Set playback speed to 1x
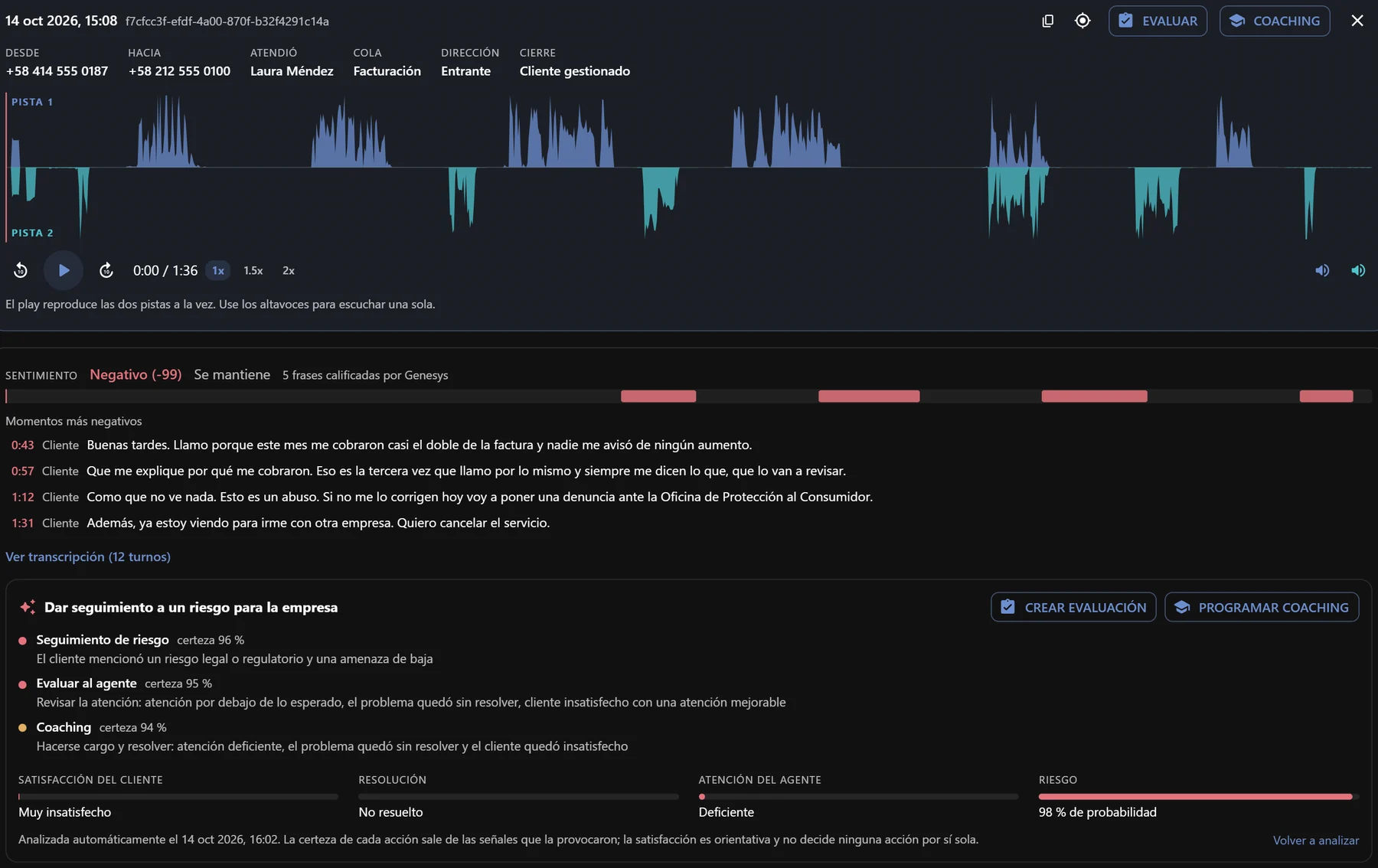Image resolution: width=1378 pixels, height=868 pixels. tap(218, 270)
